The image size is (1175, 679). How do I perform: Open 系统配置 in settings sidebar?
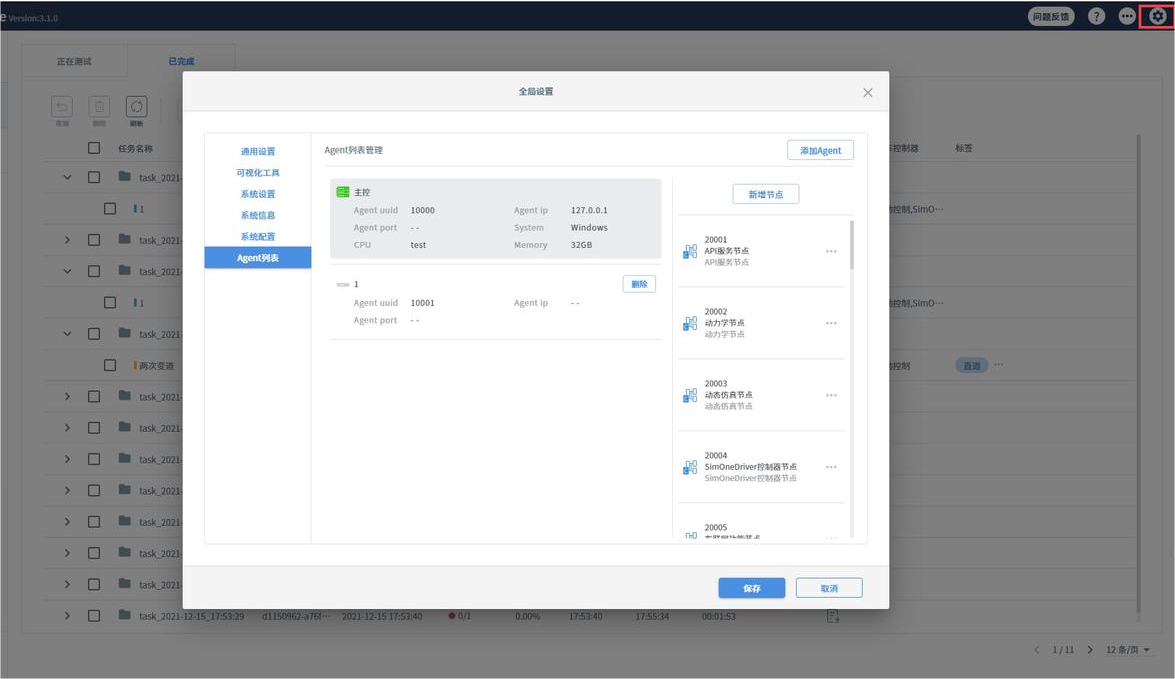pyautogui.click(x=258, y=236)
